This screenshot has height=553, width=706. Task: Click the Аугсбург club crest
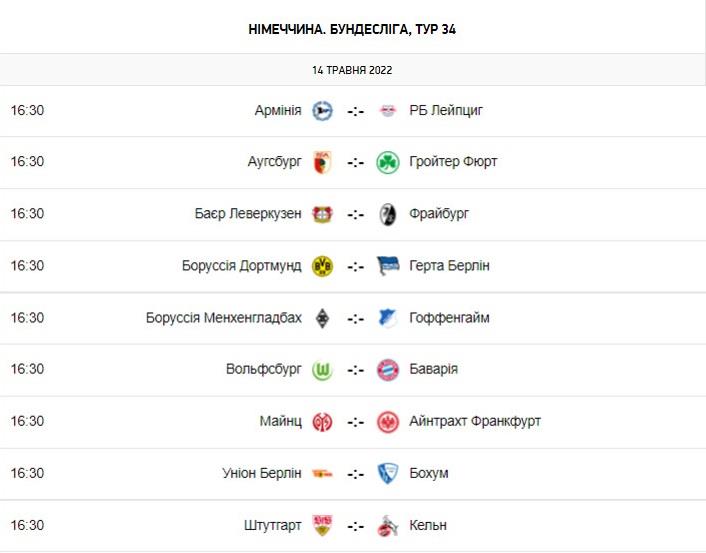tap(322, 162)
